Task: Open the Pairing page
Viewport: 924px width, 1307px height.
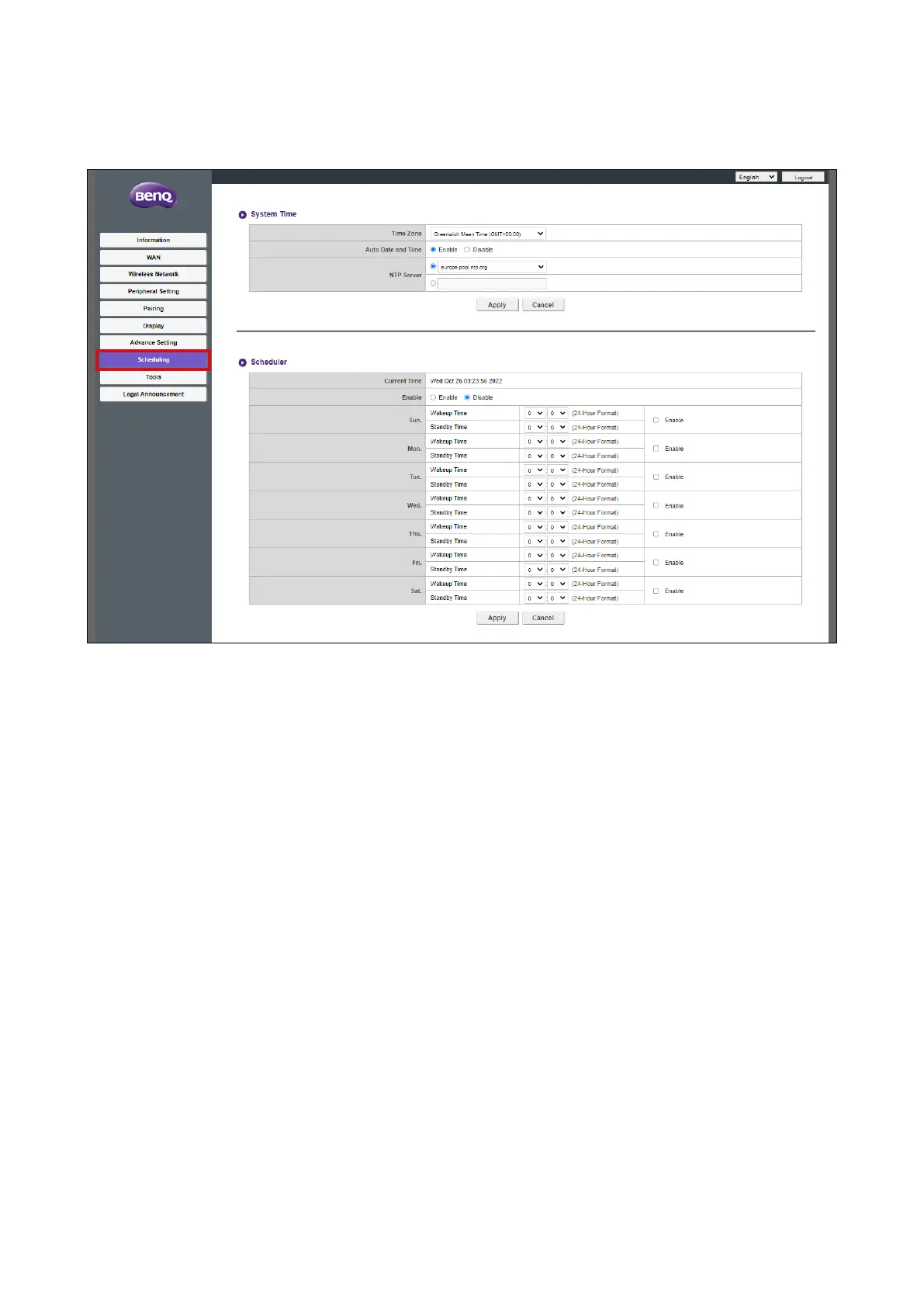Action: tap(154, 308)
